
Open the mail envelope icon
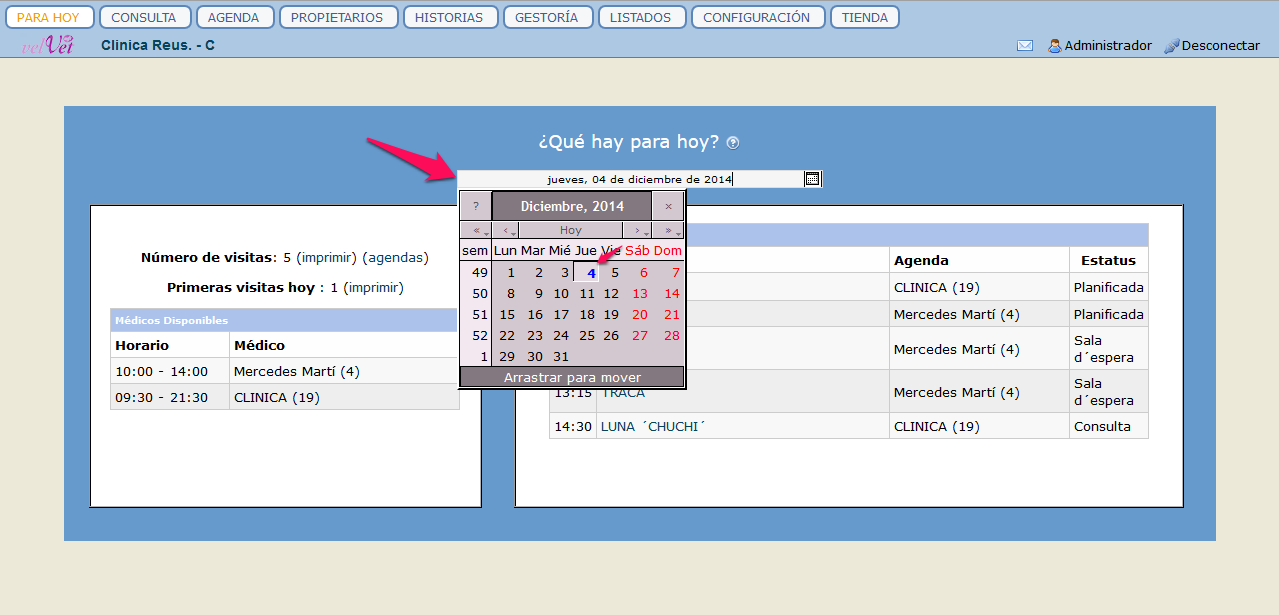pos(1025,45)
